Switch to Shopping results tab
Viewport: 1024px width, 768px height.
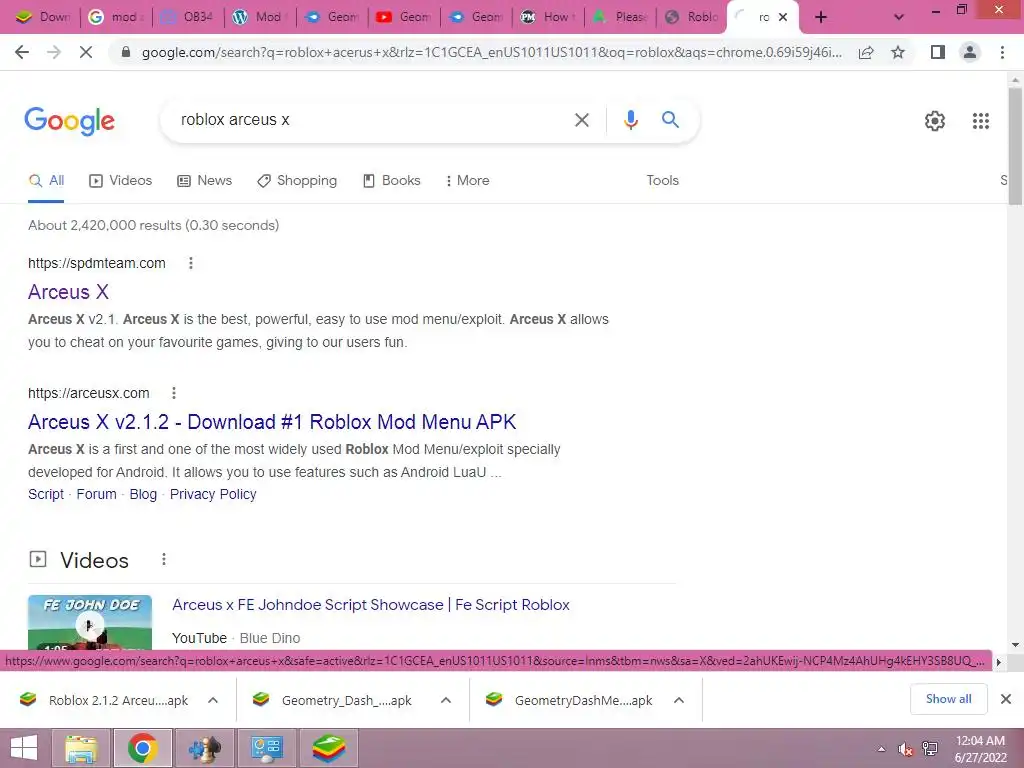[x=297, y=181]
